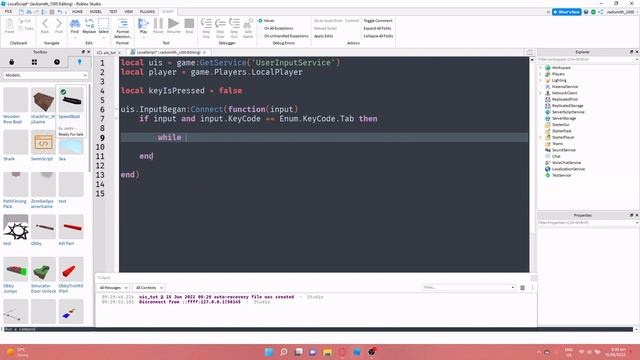Click Expand All Folds action

[x=377, y=28]
